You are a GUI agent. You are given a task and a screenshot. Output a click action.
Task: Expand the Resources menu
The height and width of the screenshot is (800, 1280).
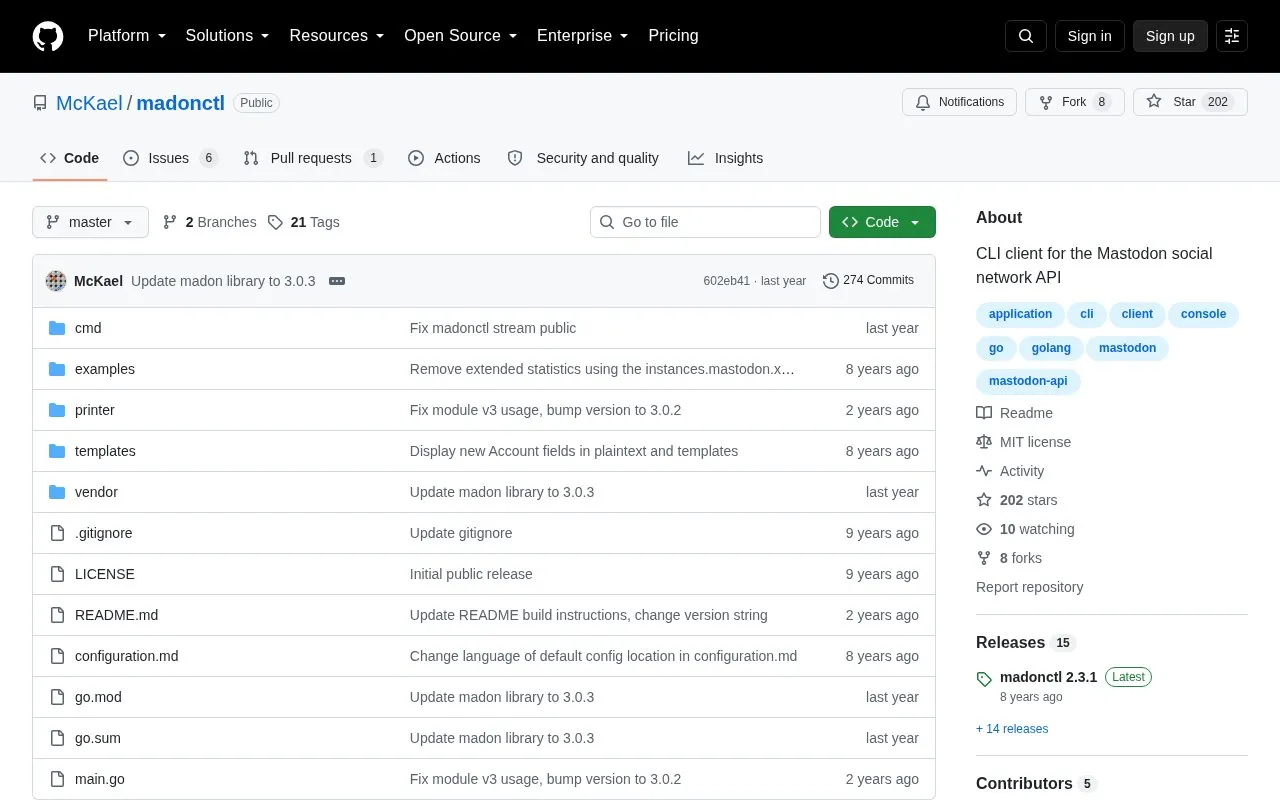point(337,36)
